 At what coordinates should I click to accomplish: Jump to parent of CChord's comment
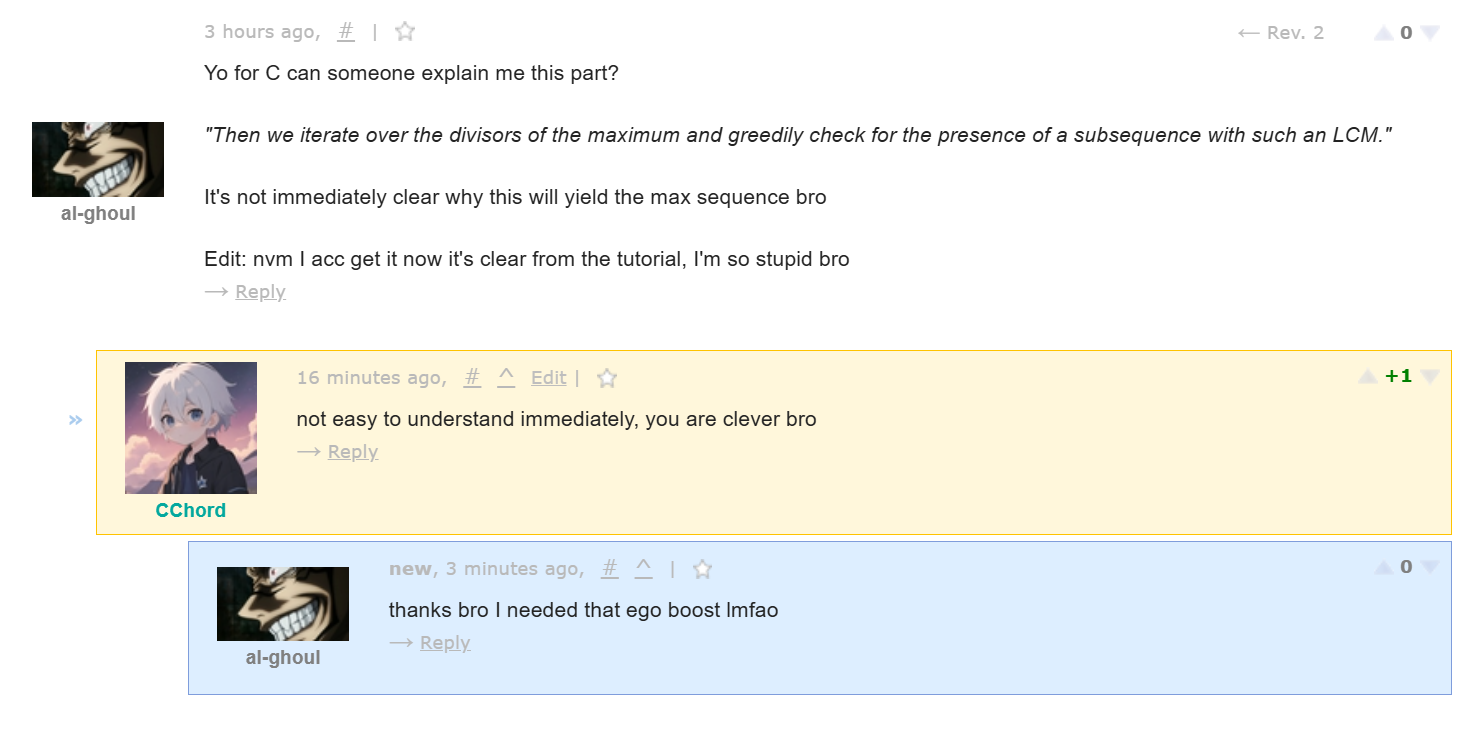[x=506, y=378]
